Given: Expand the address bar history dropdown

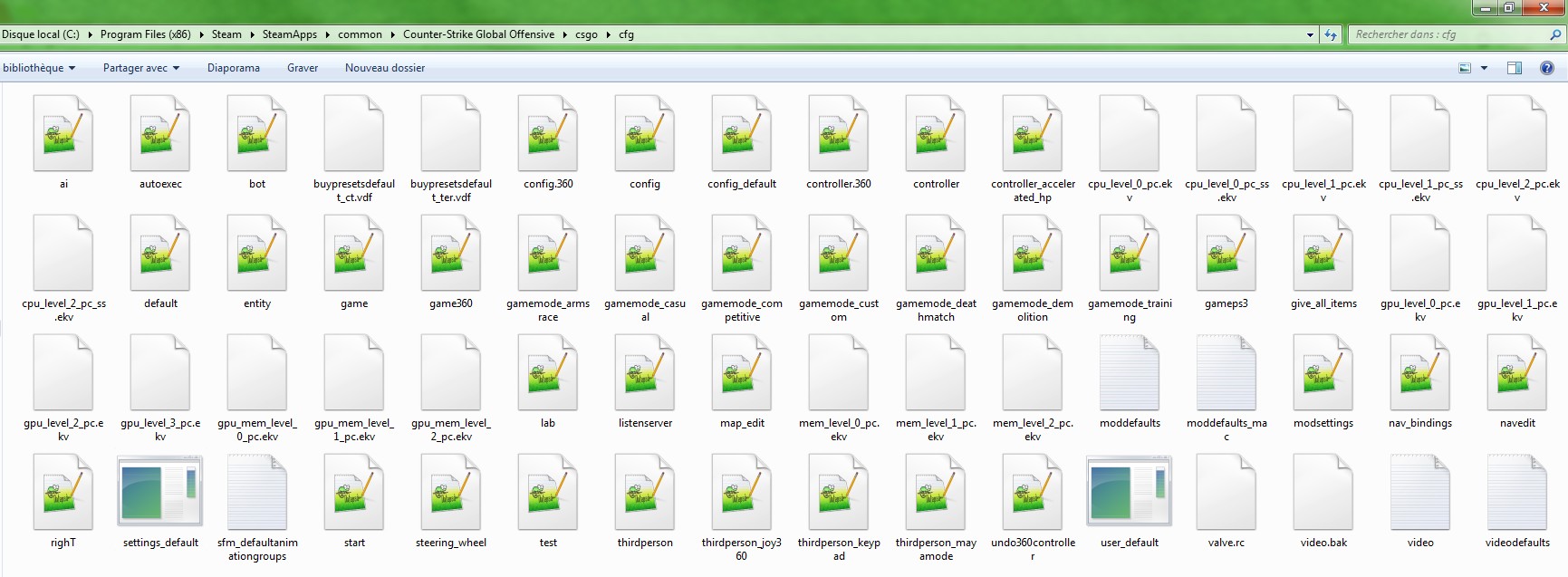Looking at the screenshot, I should (x=1310, y=35).
